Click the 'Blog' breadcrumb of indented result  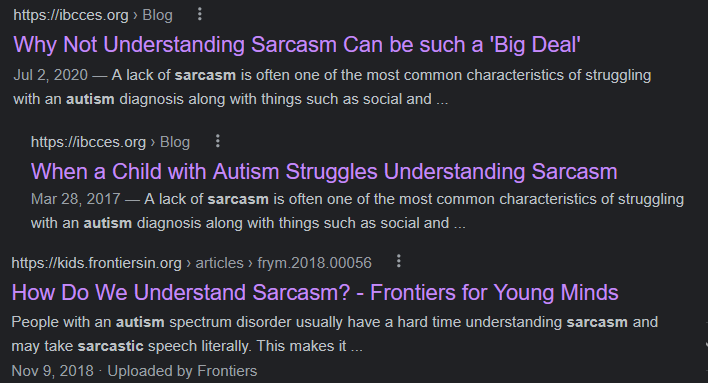click(175, 142)
